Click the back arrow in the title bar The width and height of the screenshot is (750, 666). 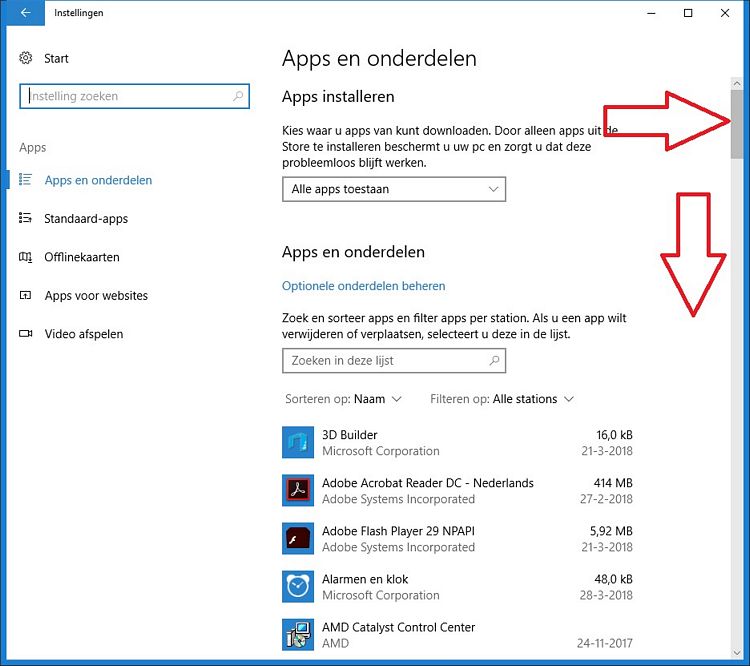pyautogui.click(x=25, y=13)
